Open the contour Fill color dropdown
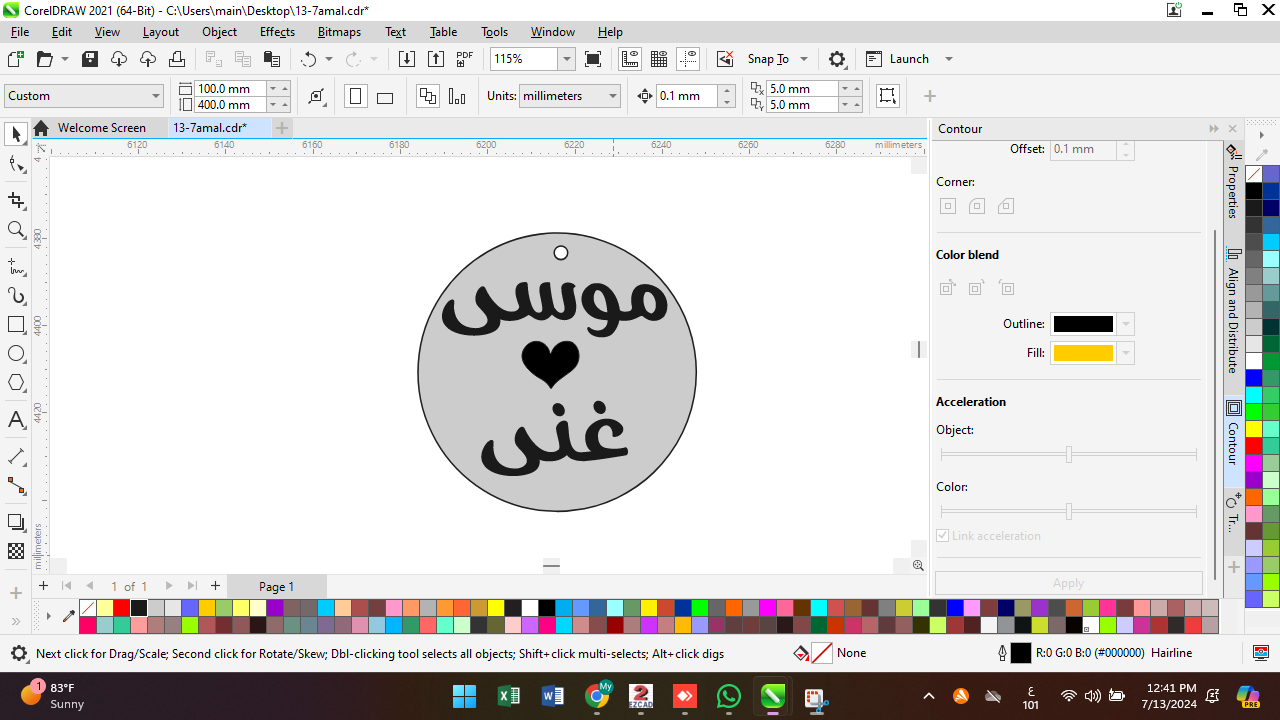 coord(1127,353)
